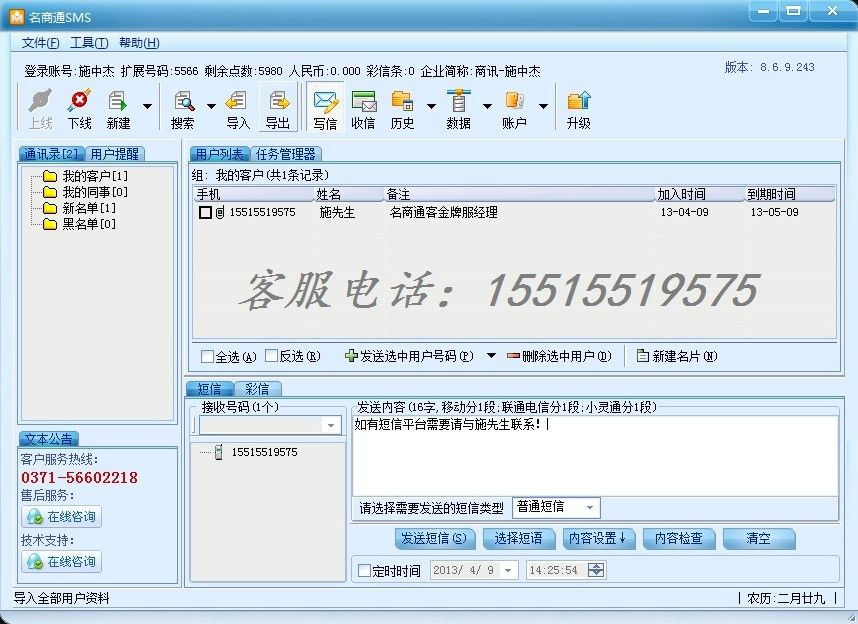This screenshot has height=624, width=858.
Task: Select the 我的同事[0] folder
Action: tap(85, 192)
